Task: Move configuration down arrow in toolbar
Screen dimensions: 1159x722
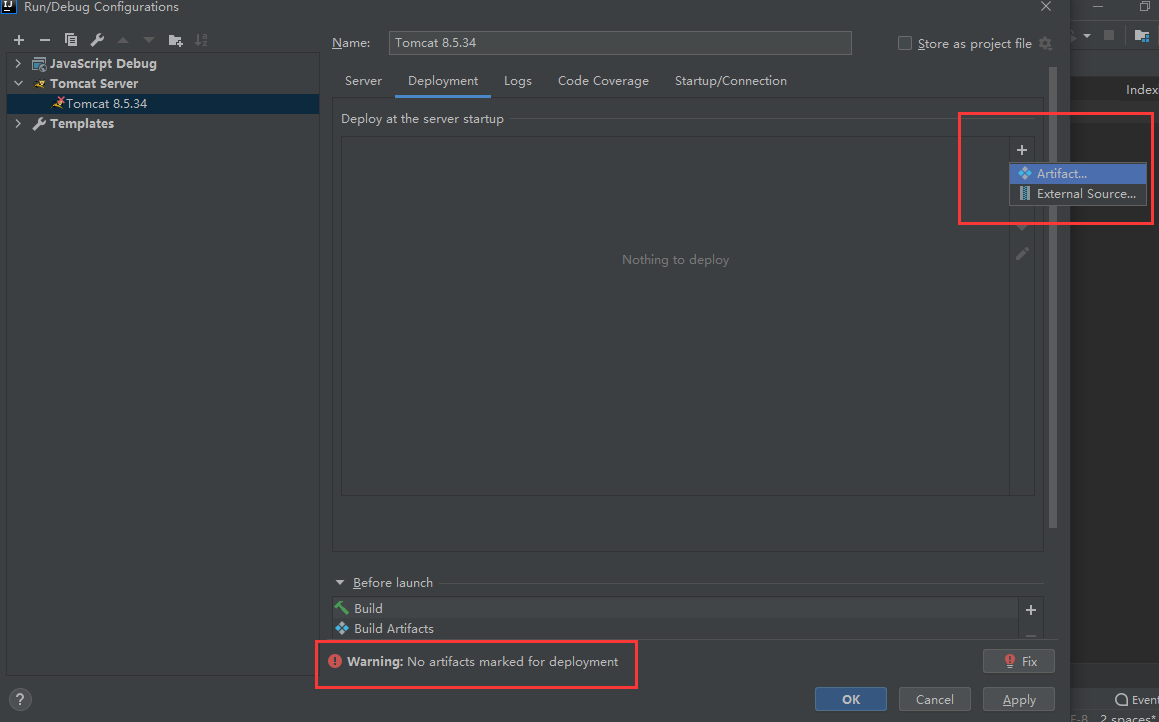Action: tap(149, 40)
